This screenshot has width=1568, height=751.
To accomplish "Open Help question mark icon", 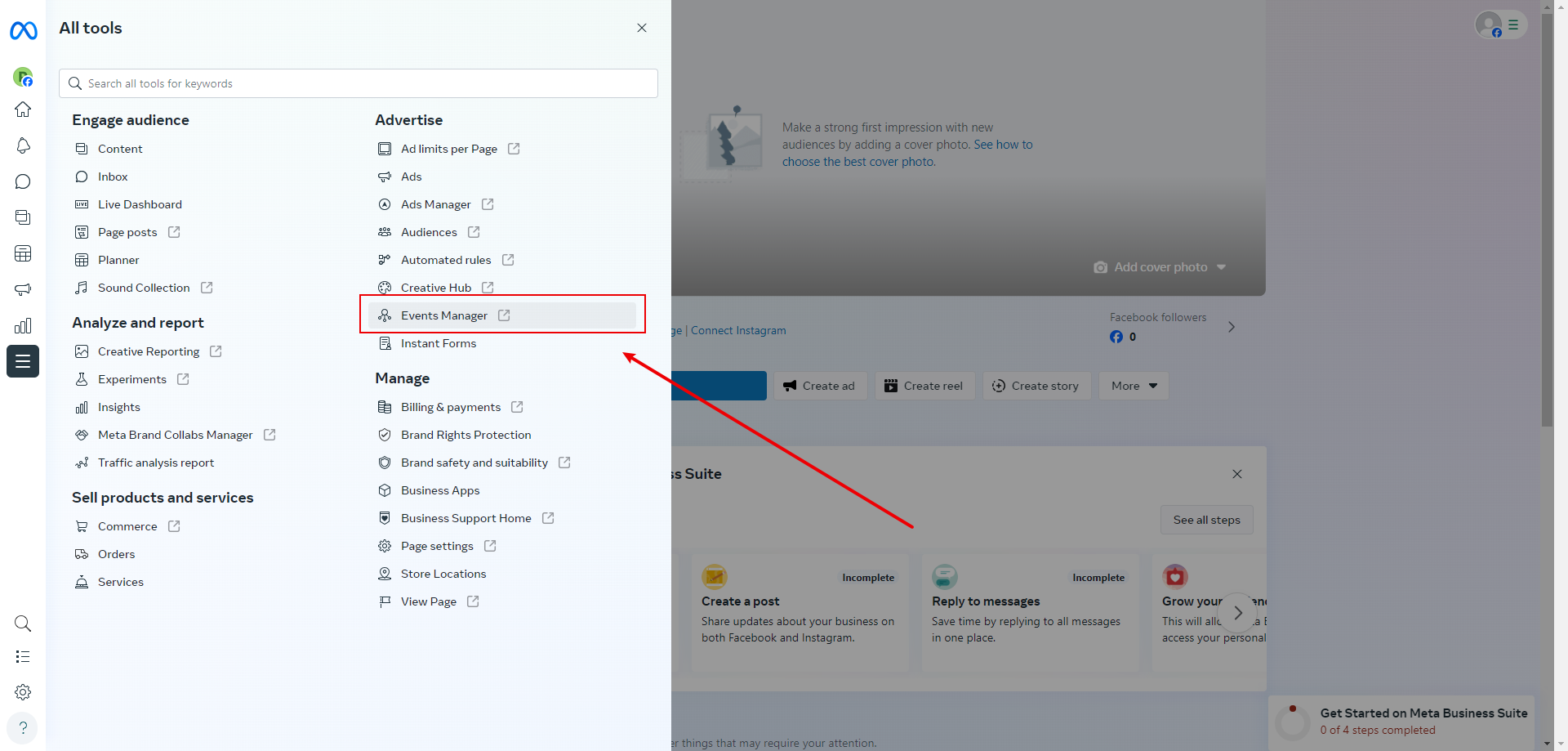I will 23,727.
